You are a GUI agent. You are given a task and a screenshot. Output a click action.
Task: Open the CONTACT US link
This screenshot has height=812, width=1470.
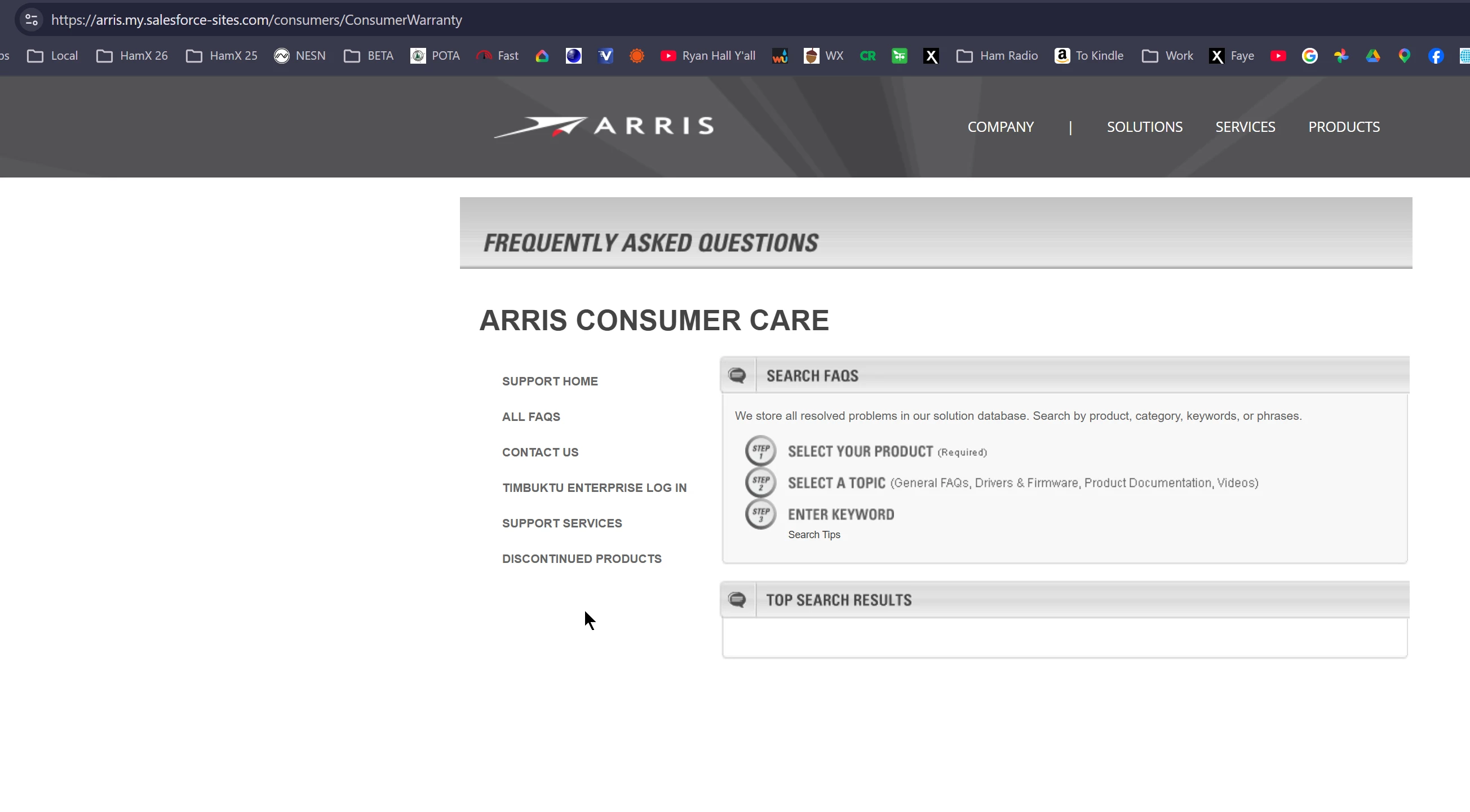(540, 452)
